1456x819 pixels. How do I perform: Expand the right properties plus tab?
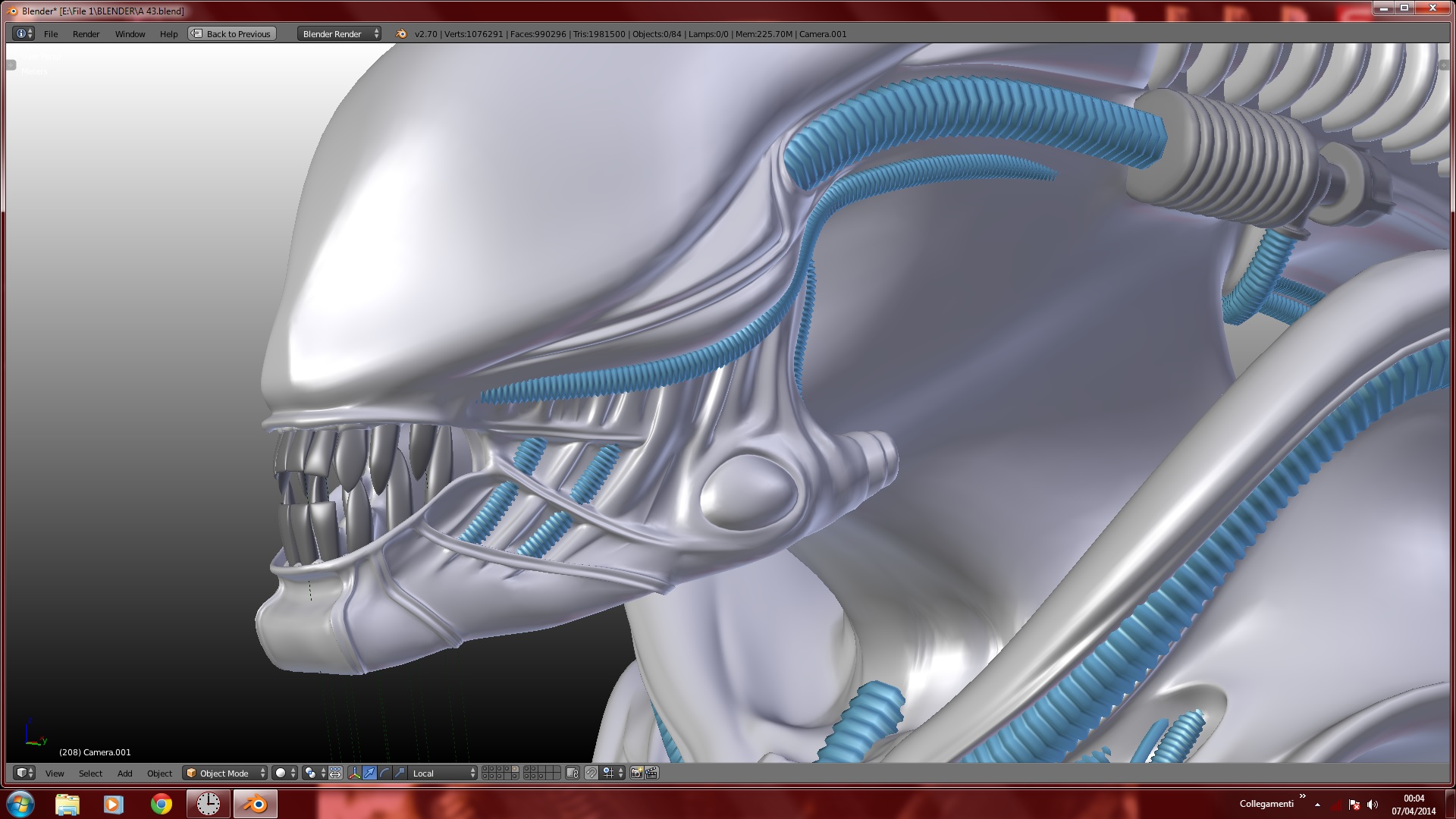[1444, 65]
